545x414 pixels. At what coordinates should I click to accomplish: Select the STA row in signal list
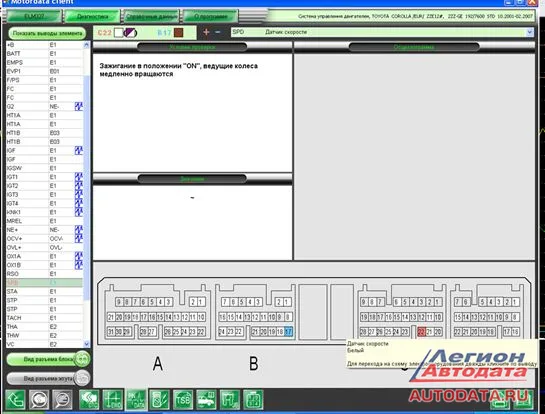pyautogui.click(x=44, y=291)
